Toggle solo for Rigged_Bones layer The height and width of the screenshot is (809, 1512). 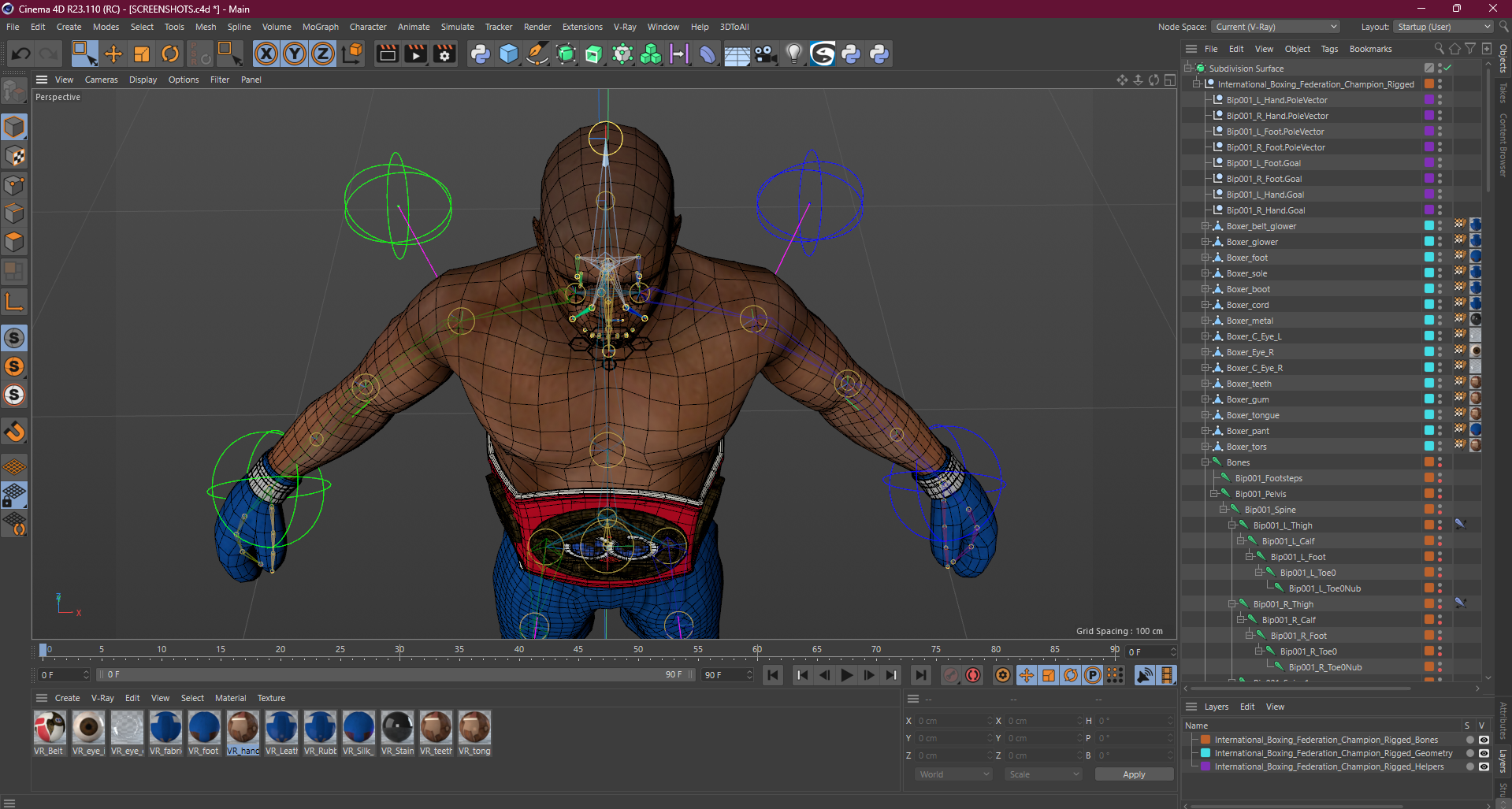[x=1469, y=740]
